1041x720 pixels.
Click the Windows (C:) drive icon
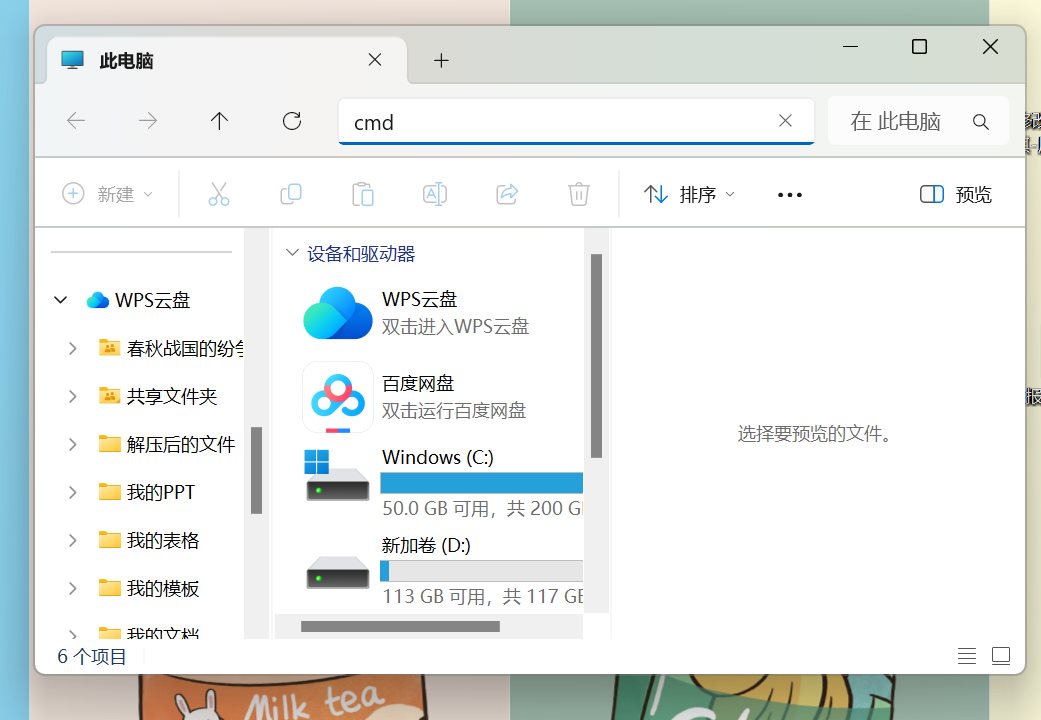337,475
